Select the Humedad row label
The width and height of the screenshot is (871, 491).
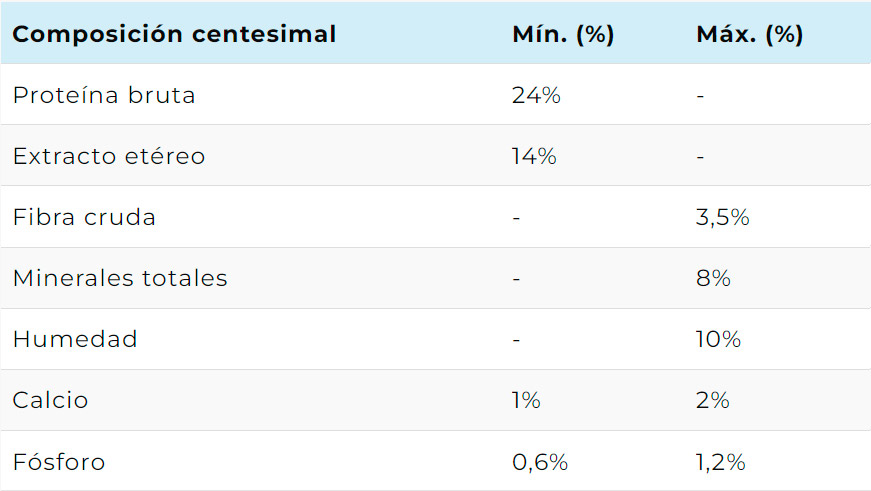75,339
